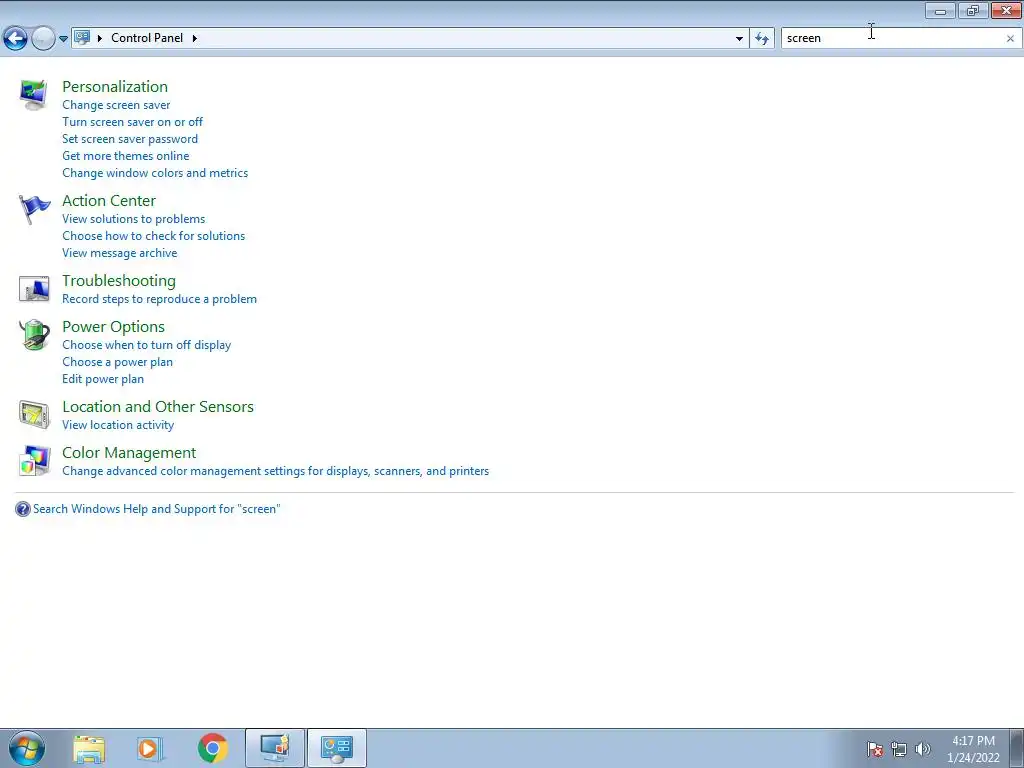1024x768 pixels.
Task: Click Choose when to turn off display
Action: 147,345
